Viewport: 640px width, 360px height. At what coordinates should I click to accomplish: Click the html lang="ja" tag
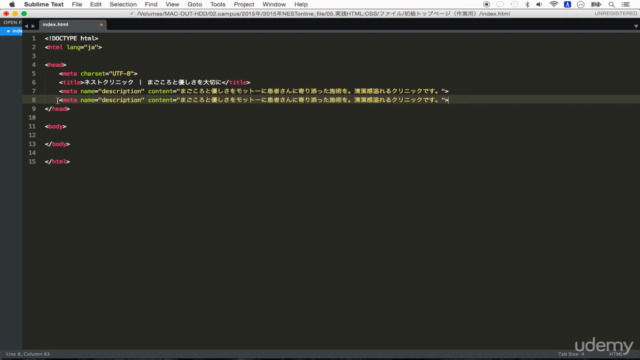[x=73, y=47]
